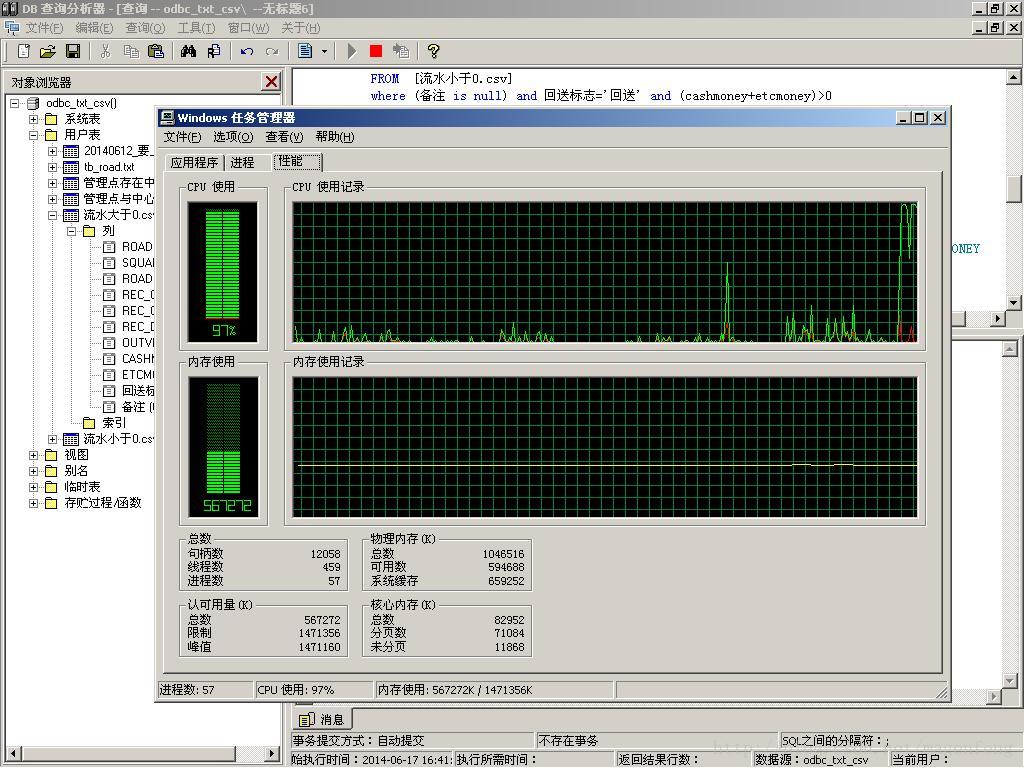Screen dimensions: 1024x768
Task: Collapse the 流水大于0.csv table node
Action: point(52,215)
